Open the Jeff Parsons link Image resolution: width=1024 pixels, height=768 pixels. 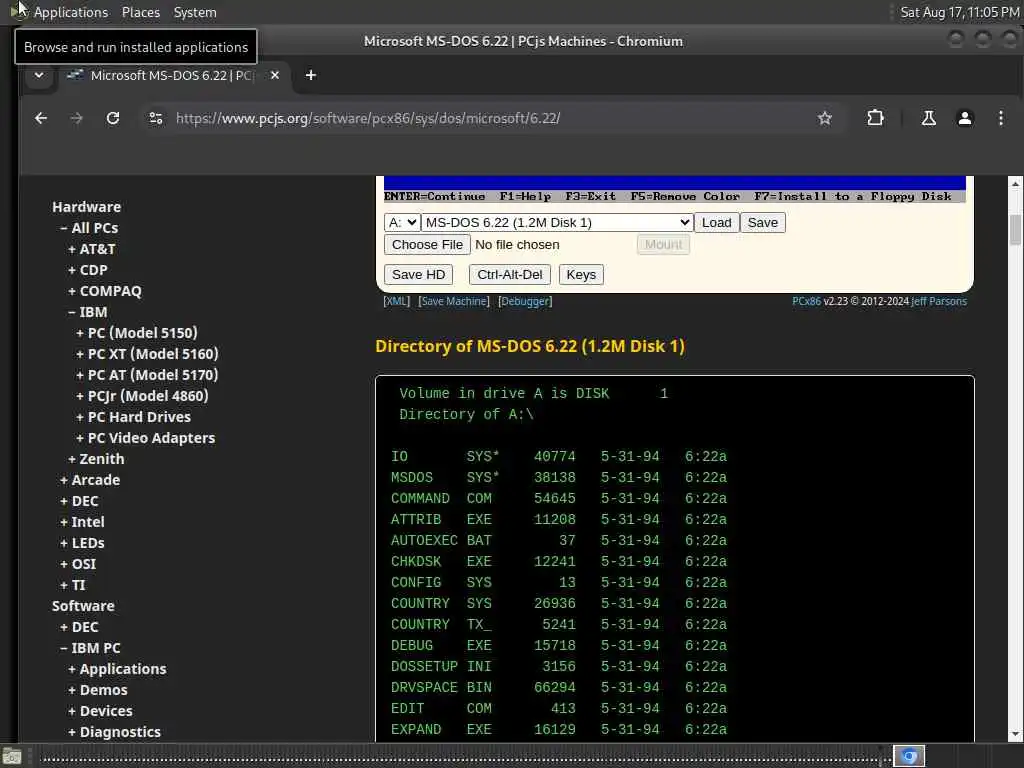(x=939, y=301)
